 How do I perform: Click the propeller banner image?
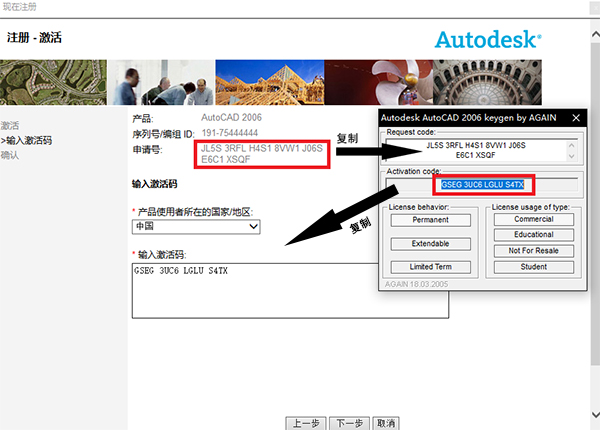[379, 82]
